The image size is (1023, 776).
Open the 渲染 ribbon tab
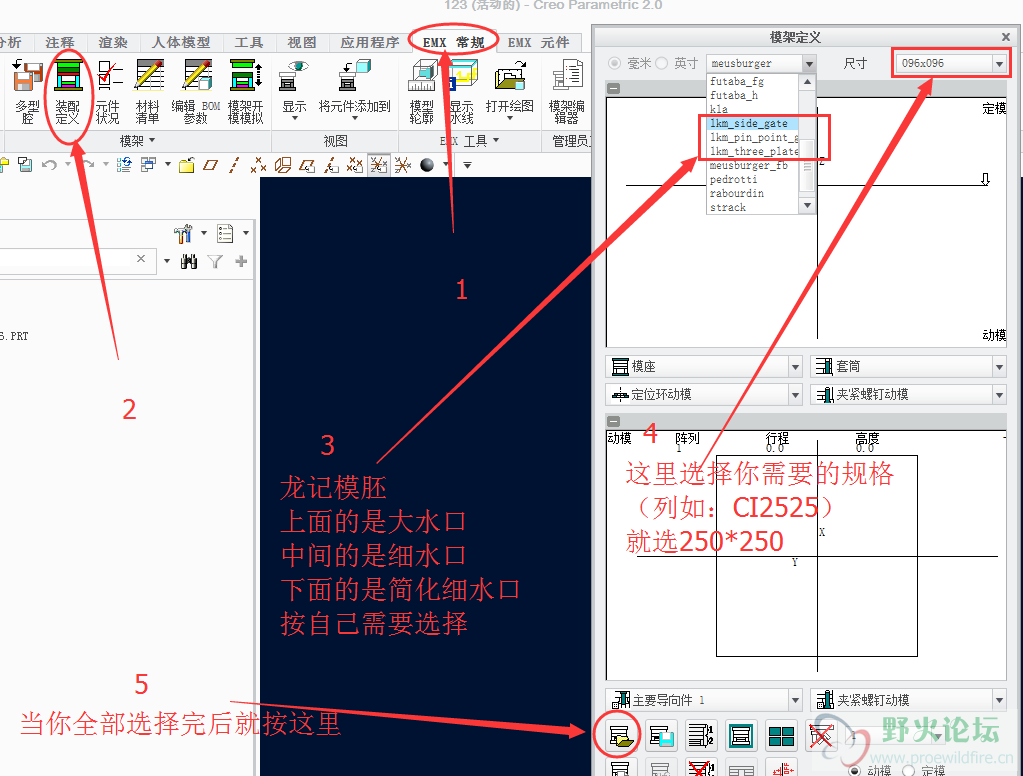click(x=114, y=42)
